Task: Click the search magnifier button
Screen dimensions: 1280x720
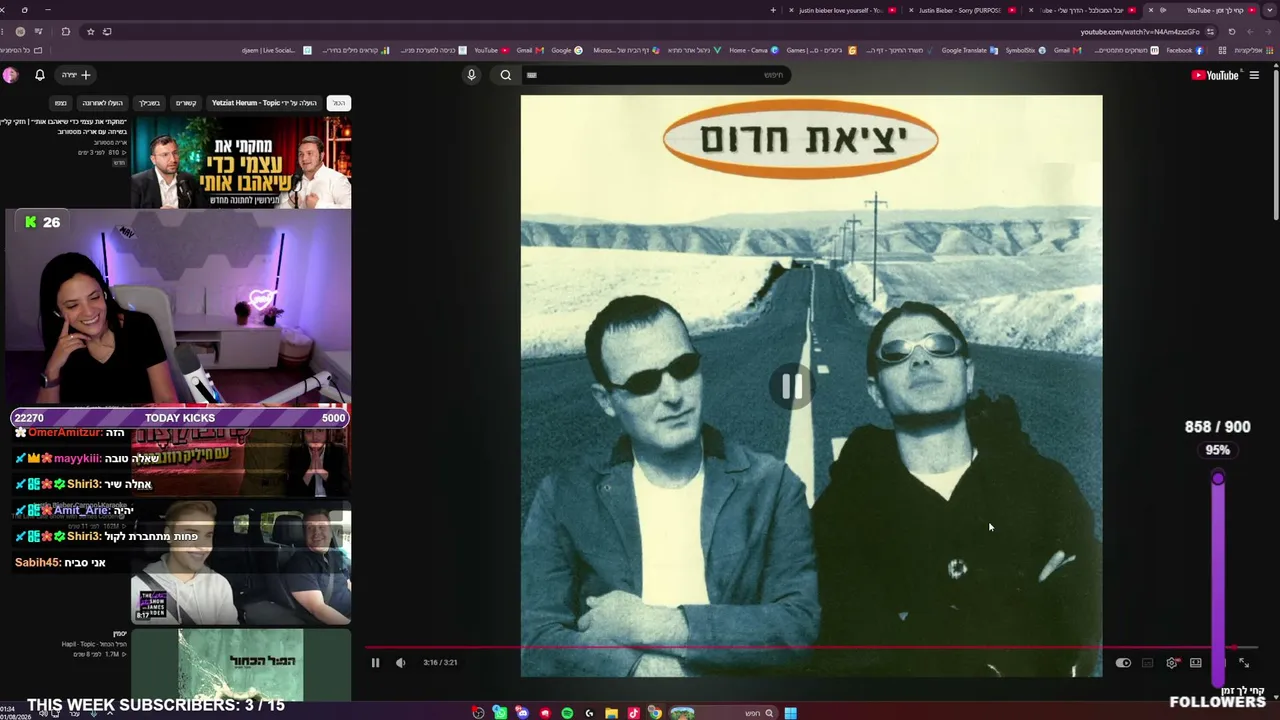Action: tap(506, 75)
